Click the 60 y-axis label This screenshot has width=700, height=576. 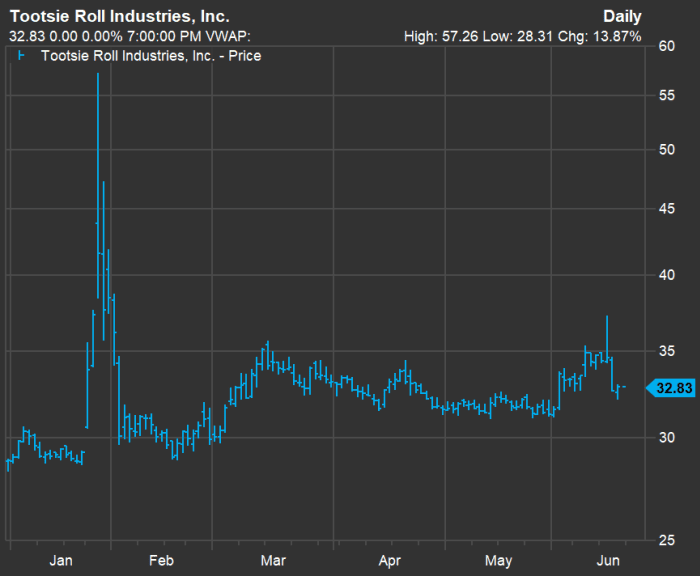[x=667, y=46]
